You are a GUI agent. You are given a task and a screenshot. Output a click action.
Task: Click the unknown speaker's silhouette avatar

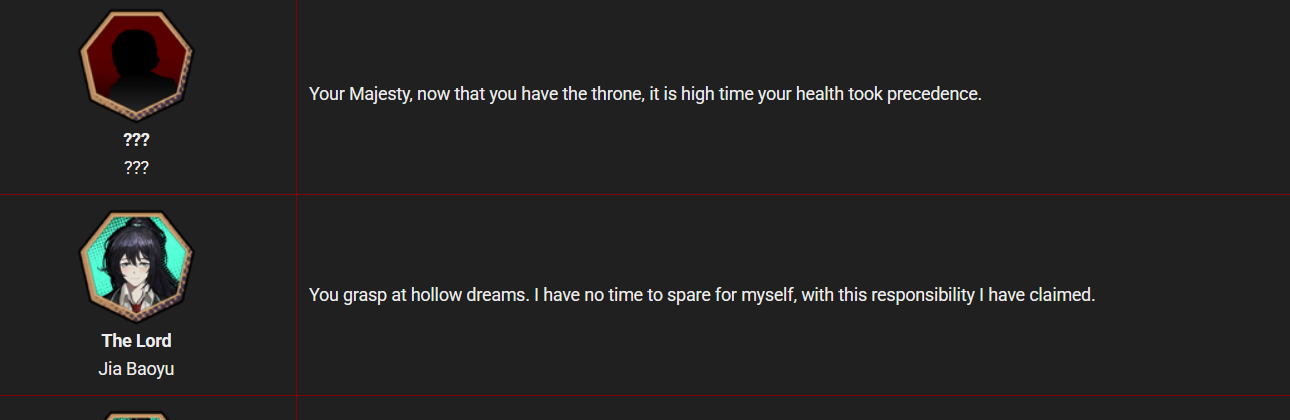[x=136, y=65]
